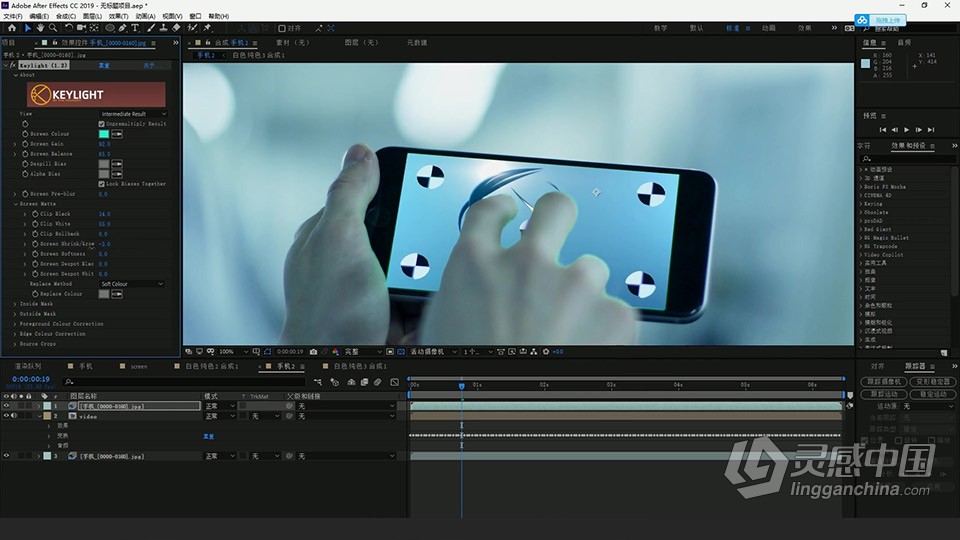The image size is (960, 540).
Task: Select the Zoom magnifier tool
Action: (x=53, y=28)
